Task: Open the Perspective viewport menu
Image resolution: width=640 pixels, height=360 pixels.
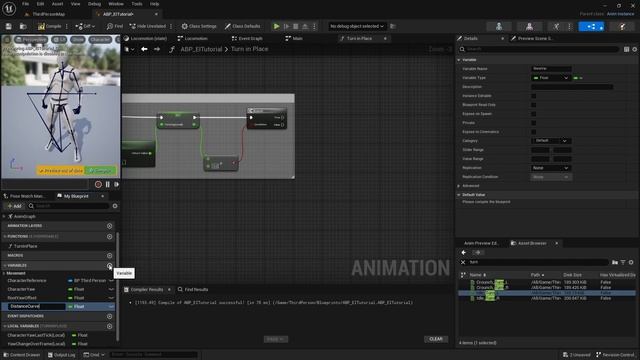Action: click(x=31, y=40)
